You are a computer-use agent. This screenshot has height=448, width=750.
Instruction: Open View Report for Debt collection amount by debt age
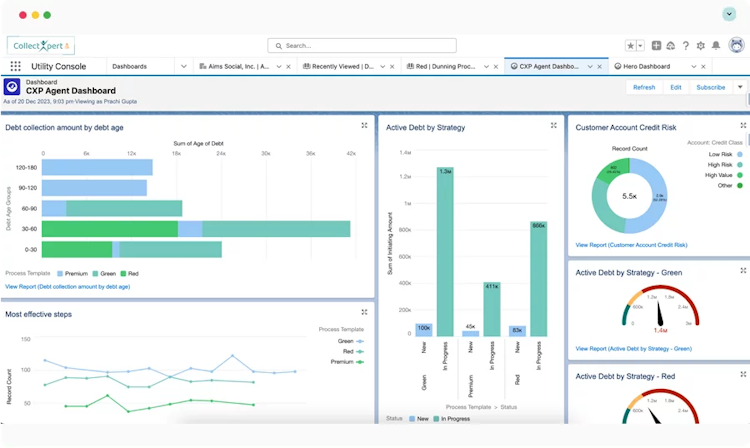(67, 286)
